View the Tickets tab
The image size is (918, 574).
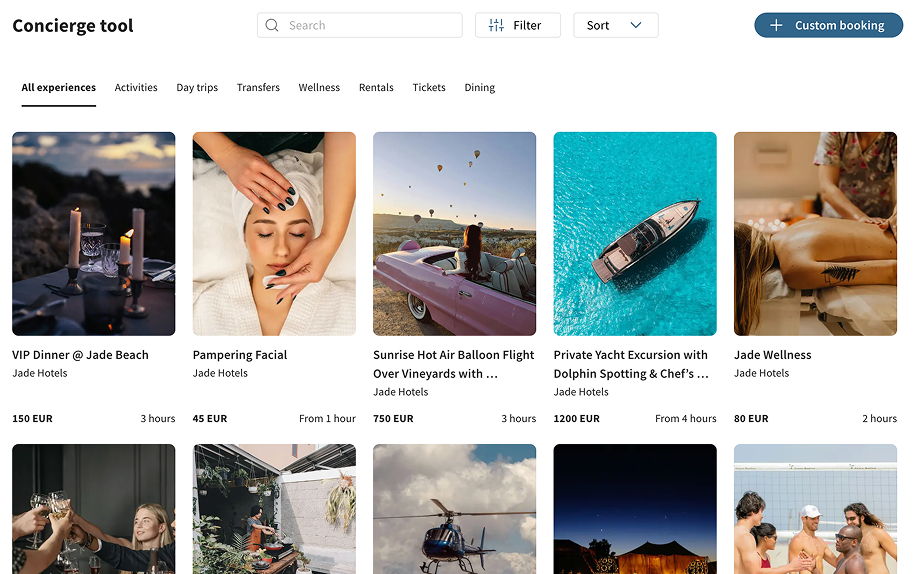coord(429,88)
